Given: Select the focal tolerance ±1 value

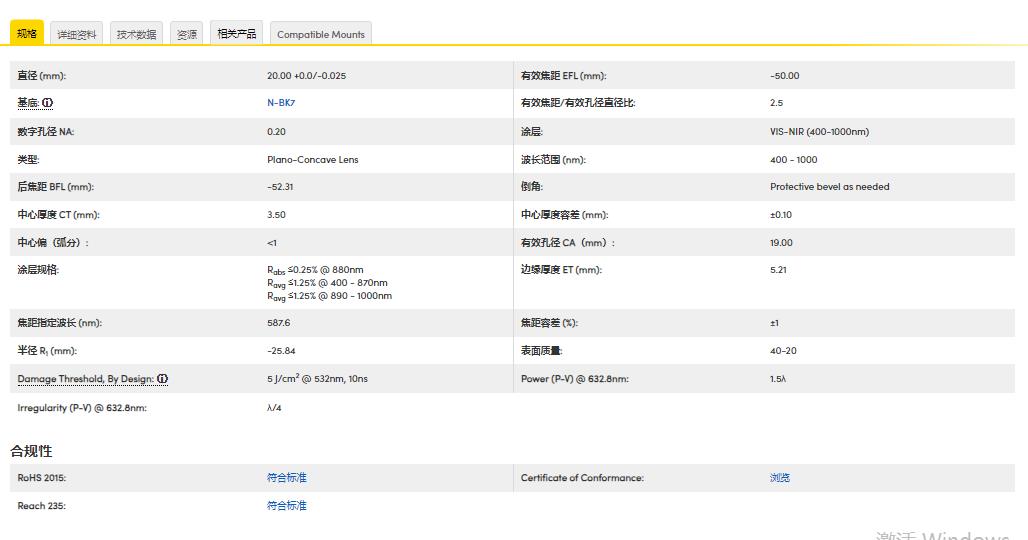Looking at the screenshot, I should pos(774,323).
